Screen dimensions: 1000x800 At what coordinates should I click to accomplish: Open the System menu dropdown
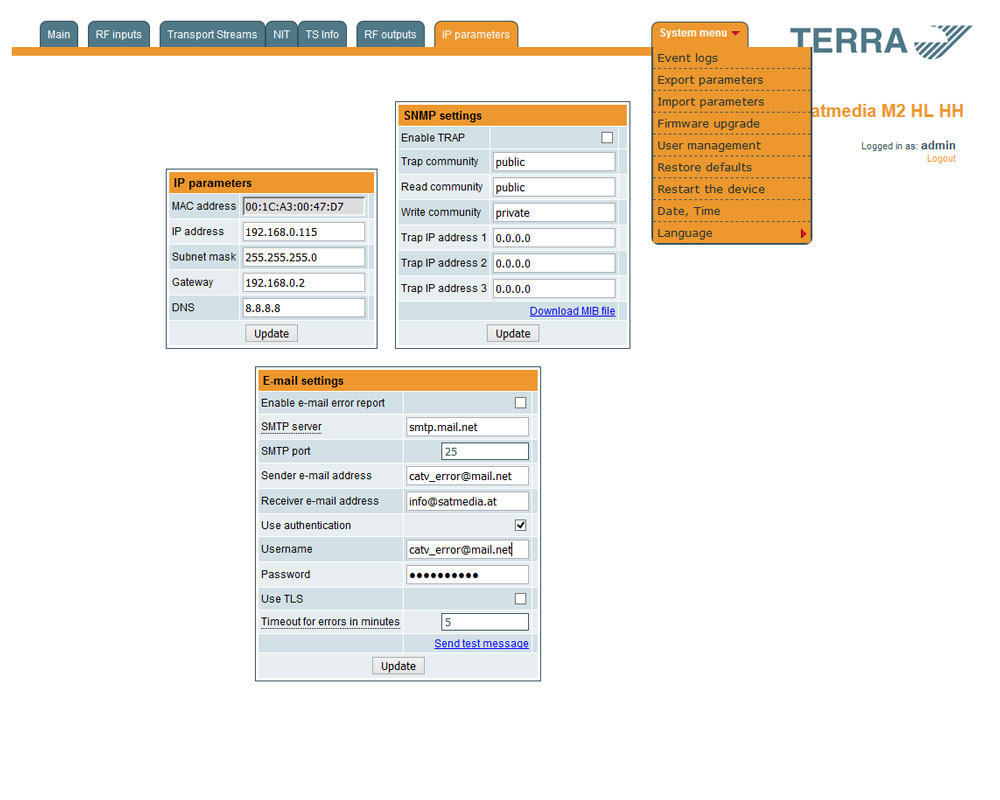tap(699, 34)
